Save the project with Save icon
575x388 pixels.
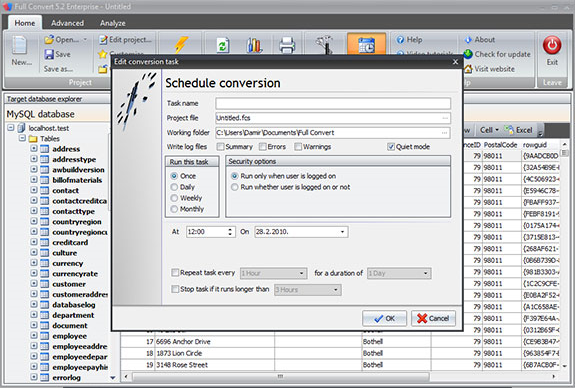(x=49, y=54)
